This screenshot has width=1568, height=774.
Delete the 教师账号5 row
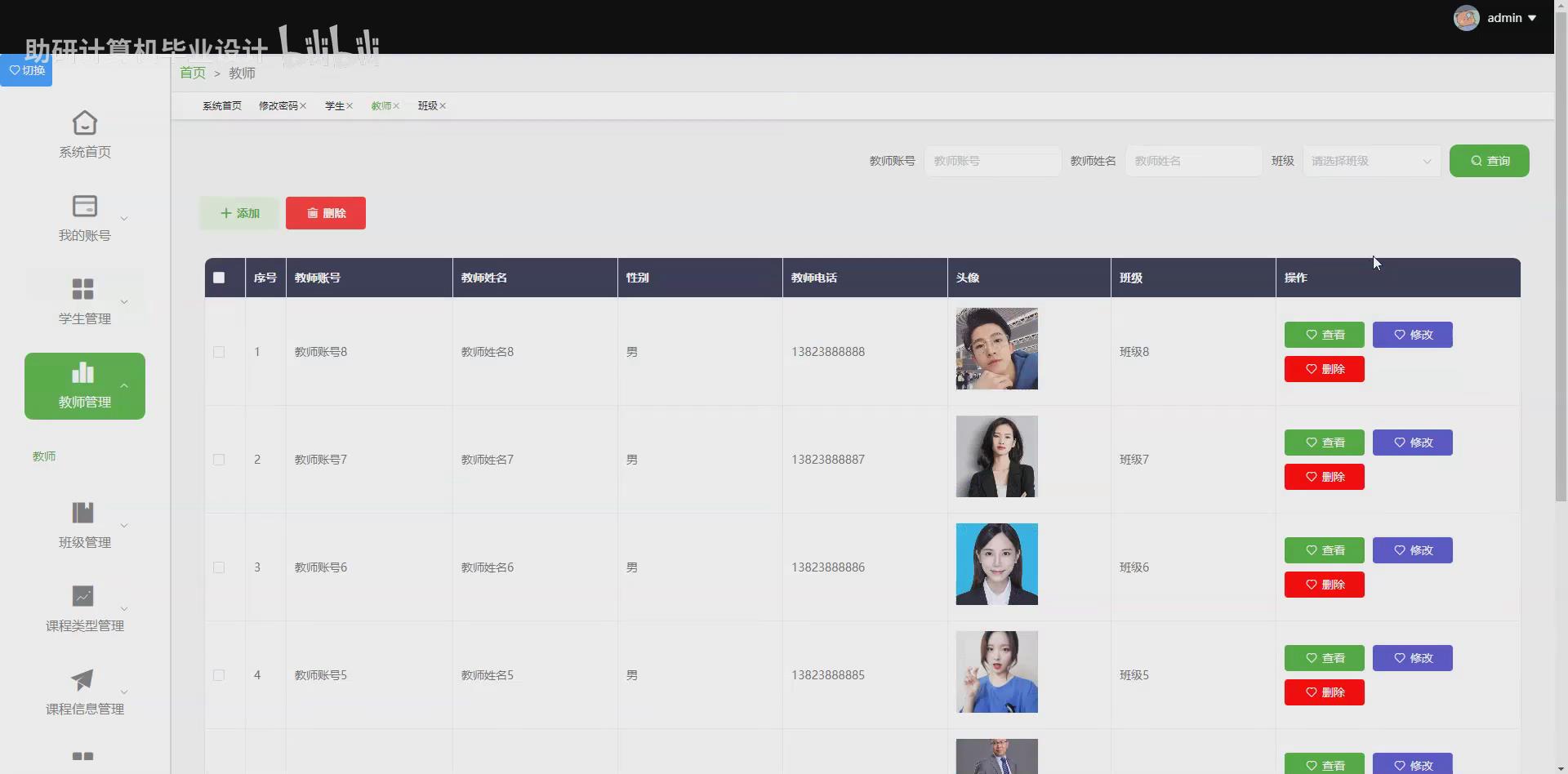click(1325, 692)
